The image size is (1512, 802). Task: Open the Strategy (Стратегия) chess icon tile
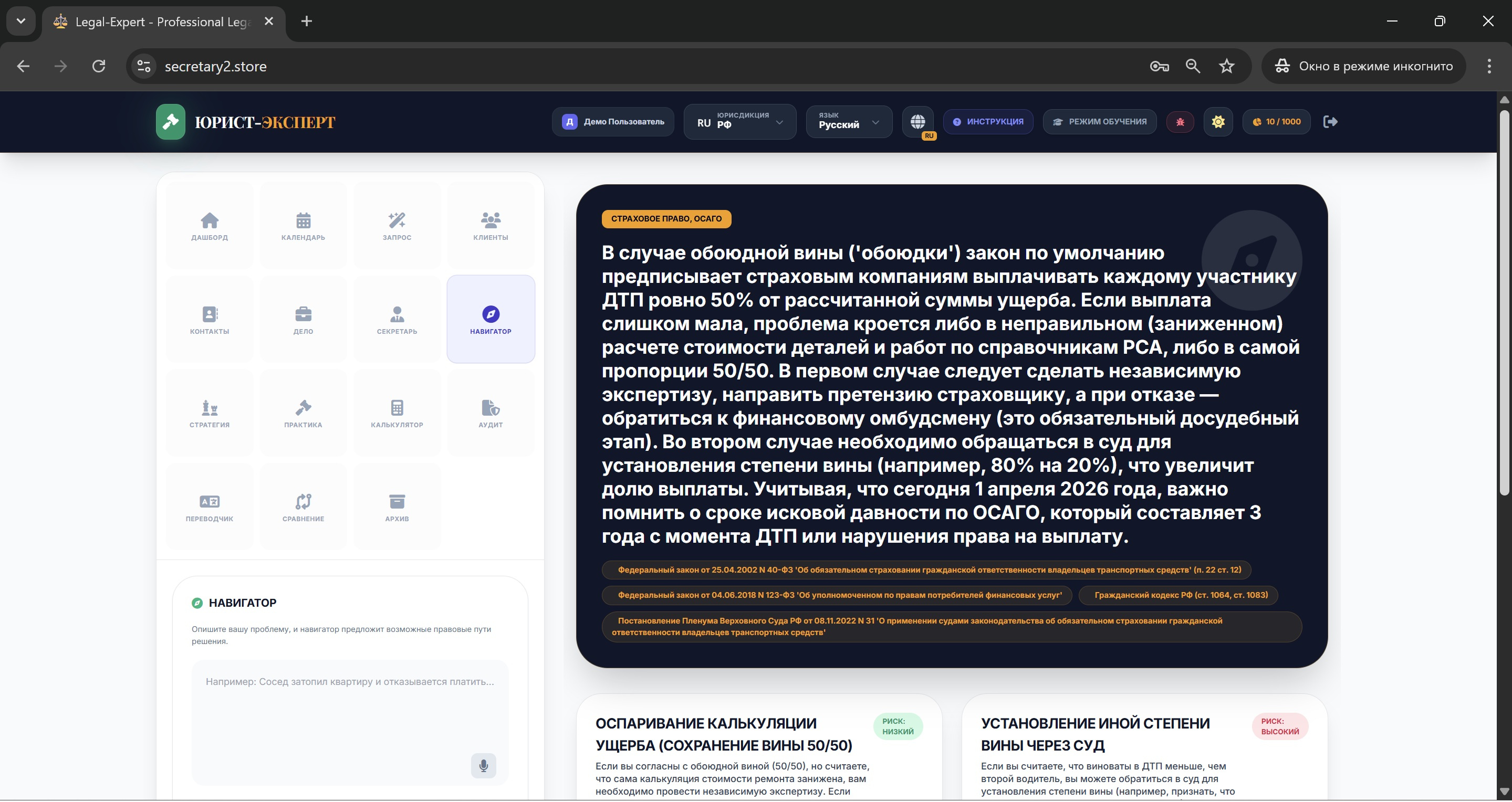tap(210, 413)
